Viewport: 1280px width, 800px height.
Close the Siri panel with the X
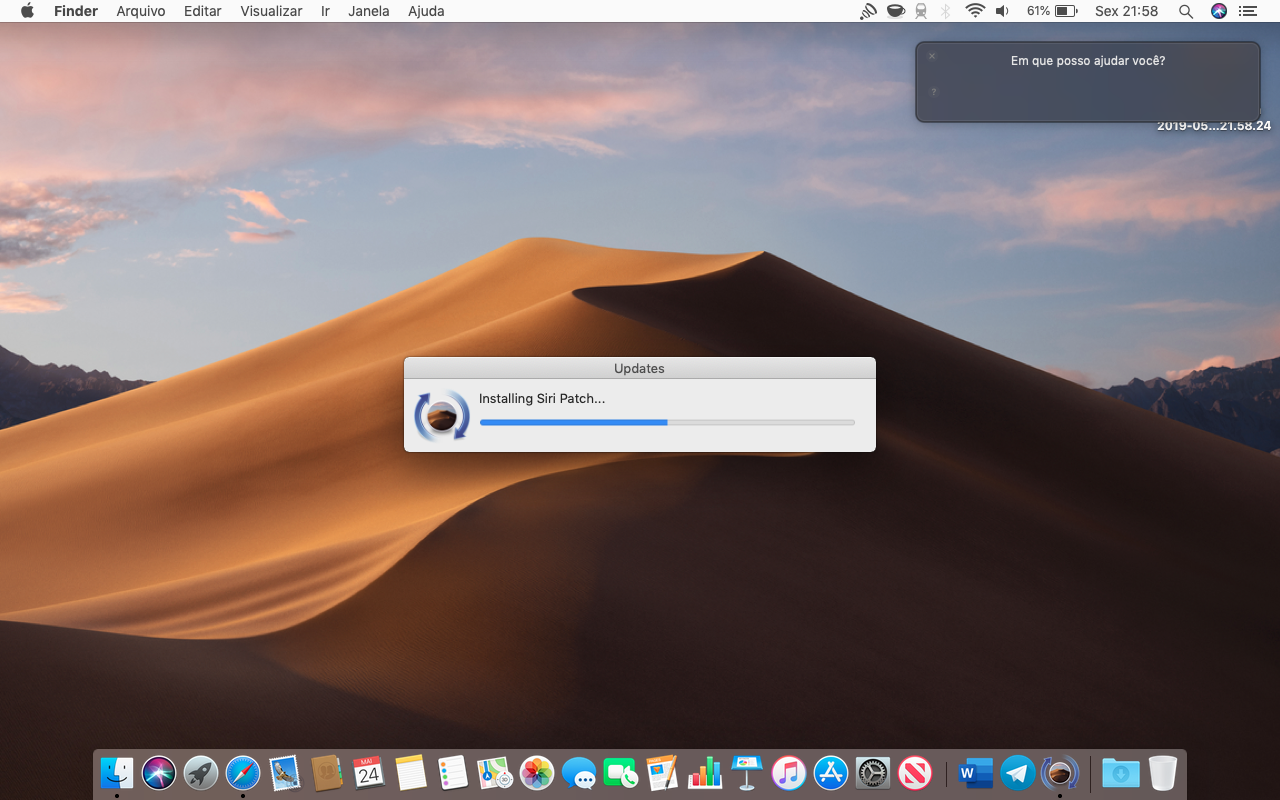click(932, 56)
